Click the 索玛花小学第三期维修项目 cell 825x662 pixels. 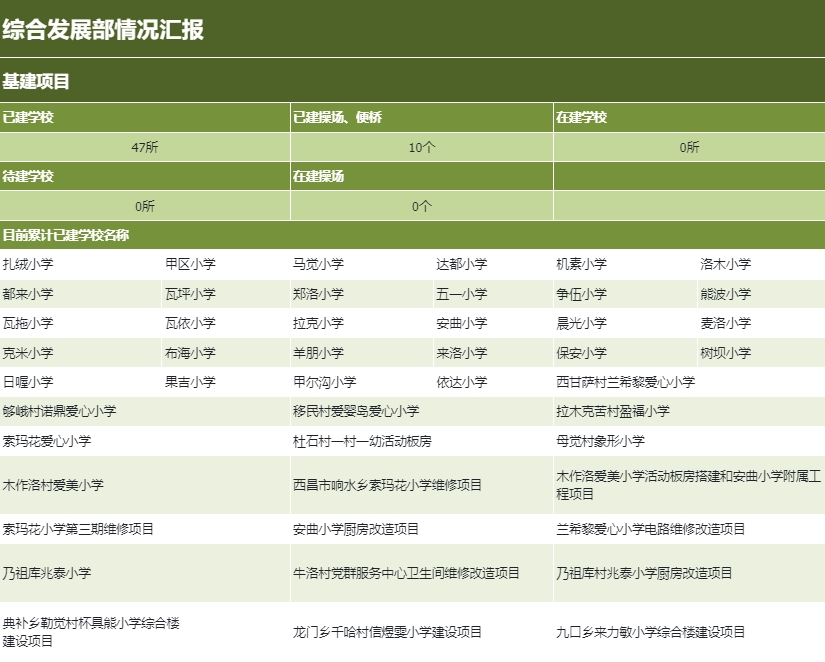pos(145,529)
